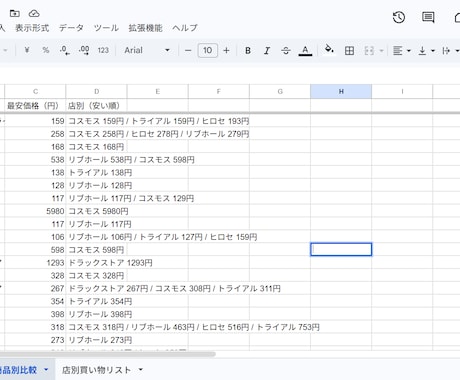Click the horizontal scrollbar
The height and width of the screenshot is (380, 460).
click(x=107, y=354)
